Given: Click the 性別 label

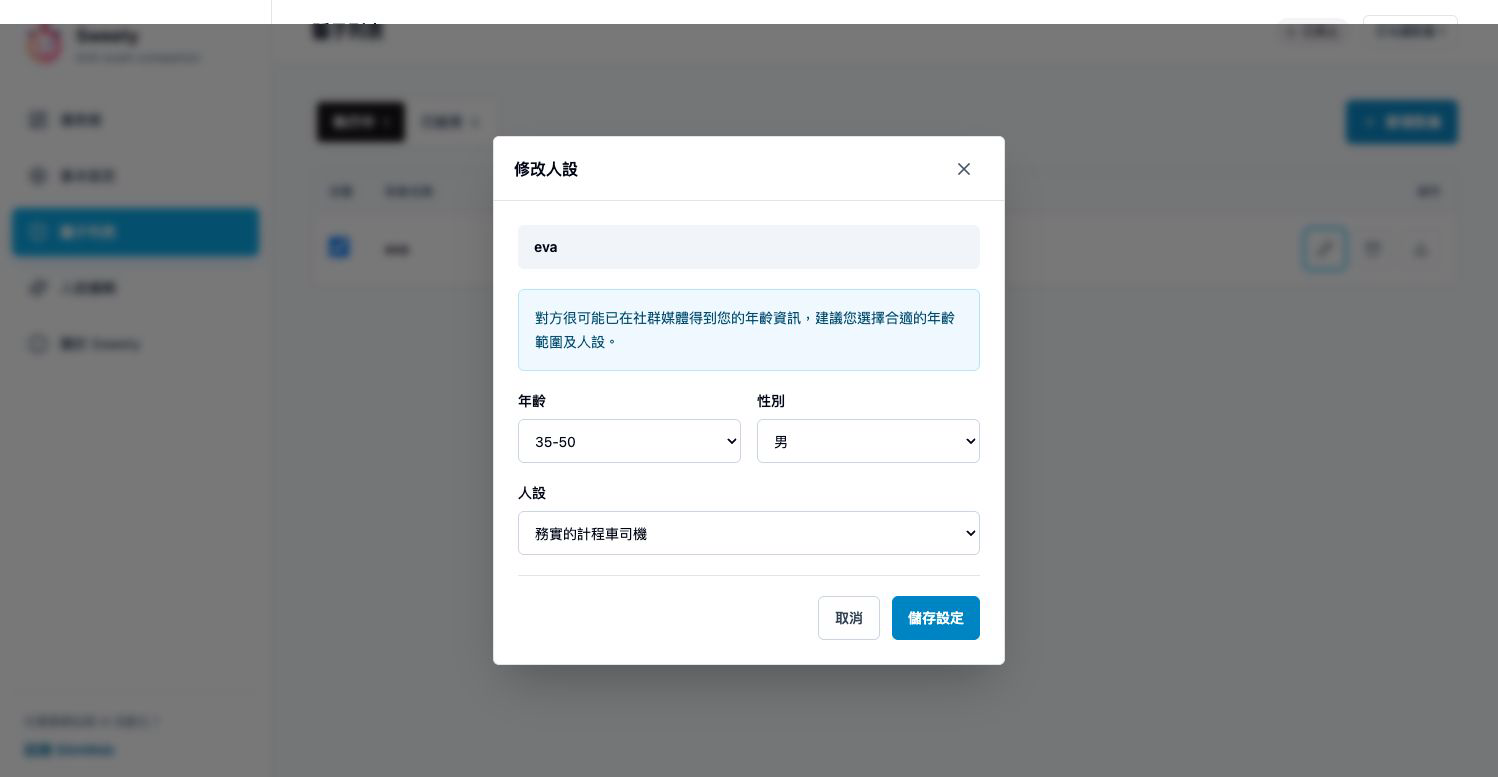Looking at the screenshot, I should (x=771, y=401).
